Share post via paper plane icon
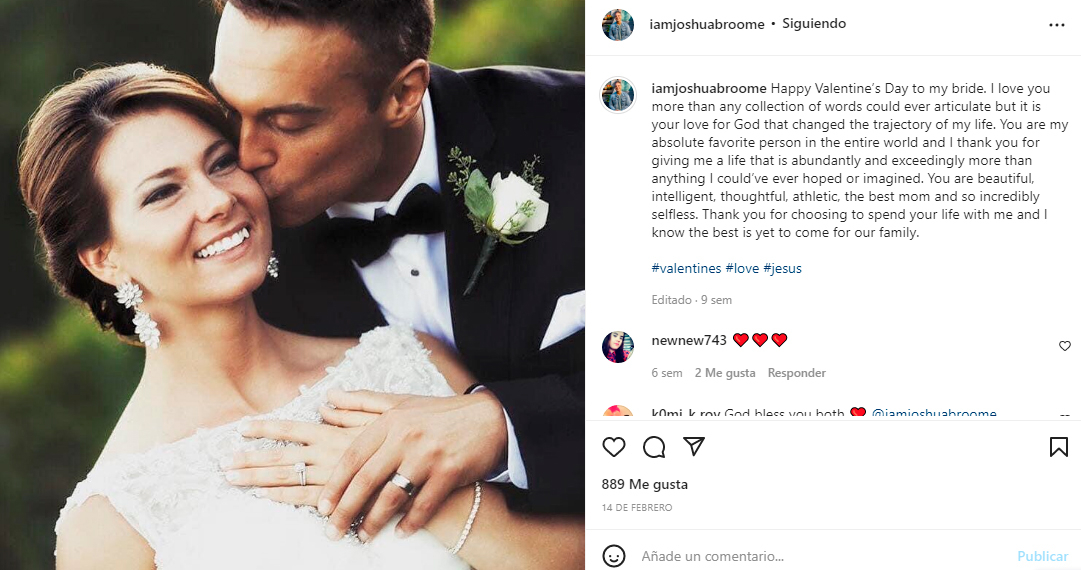Viewport: 1081px width, 570px height. (694, 447)
